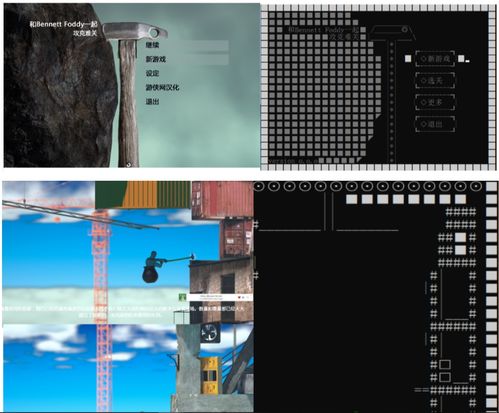This screenshot has width=499, height=413.
Task: Click the green icon of the small popup
Action: [x=182, y=297]
